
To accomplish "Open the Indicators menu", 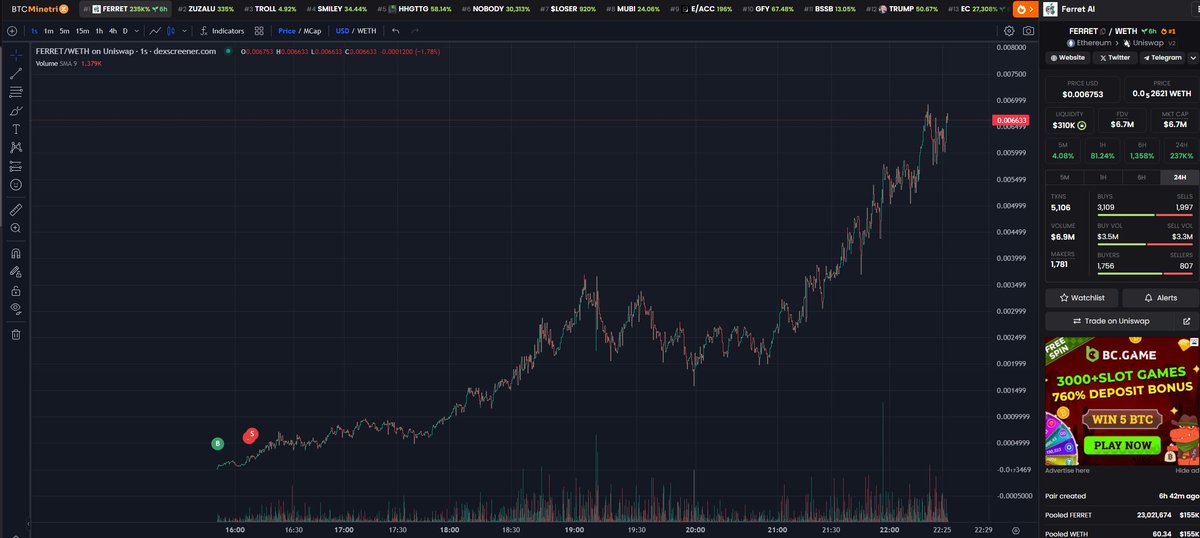I will click(221, 31).
